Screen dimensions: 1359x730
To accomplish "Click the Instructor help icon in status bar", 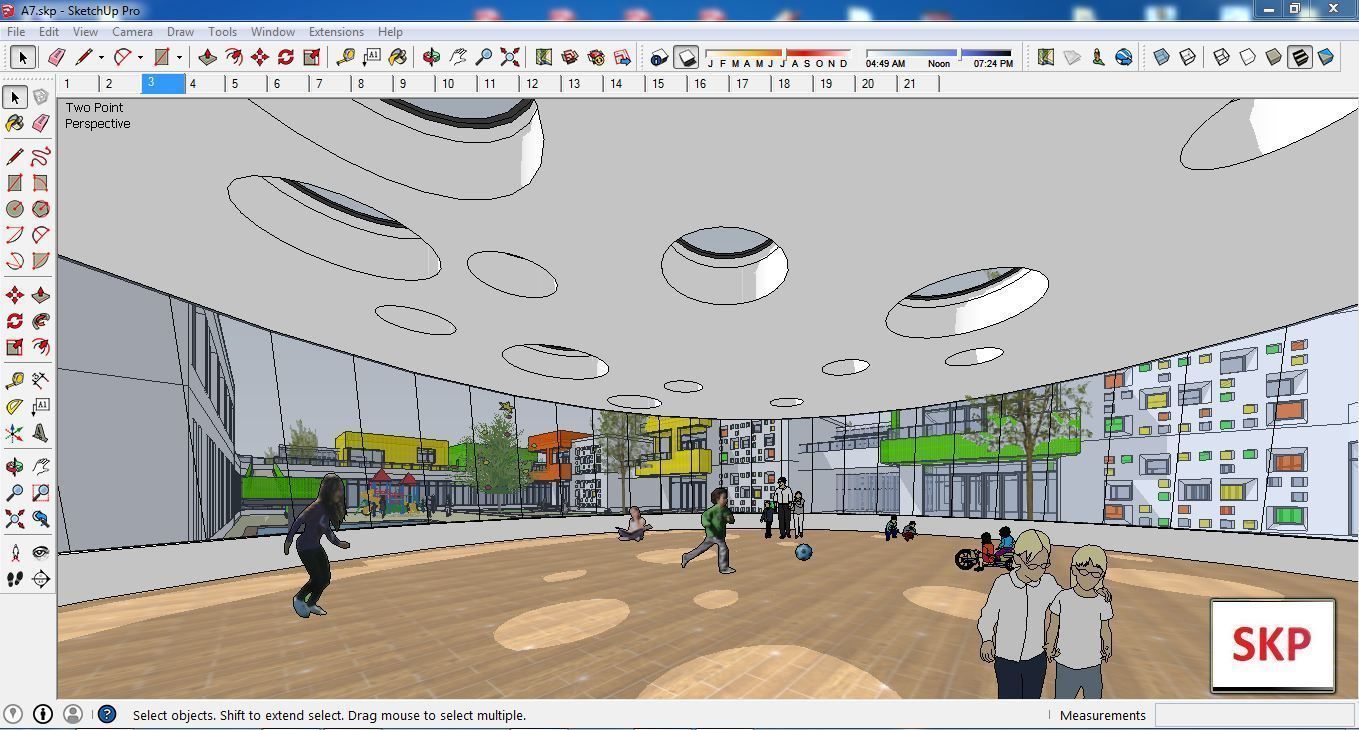I will 107,714.
